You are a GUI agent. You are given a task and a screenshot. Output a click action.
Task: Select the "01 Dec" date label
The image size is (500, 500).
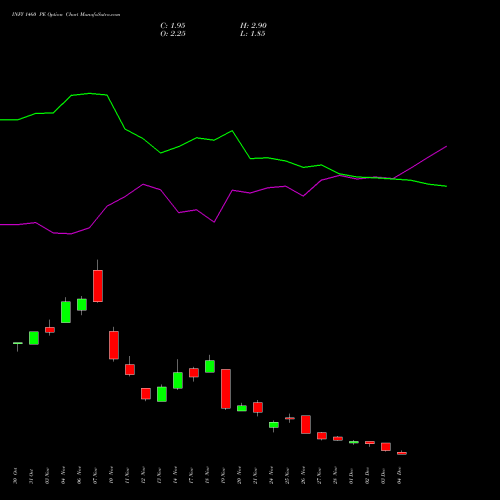tap(351, 476)
